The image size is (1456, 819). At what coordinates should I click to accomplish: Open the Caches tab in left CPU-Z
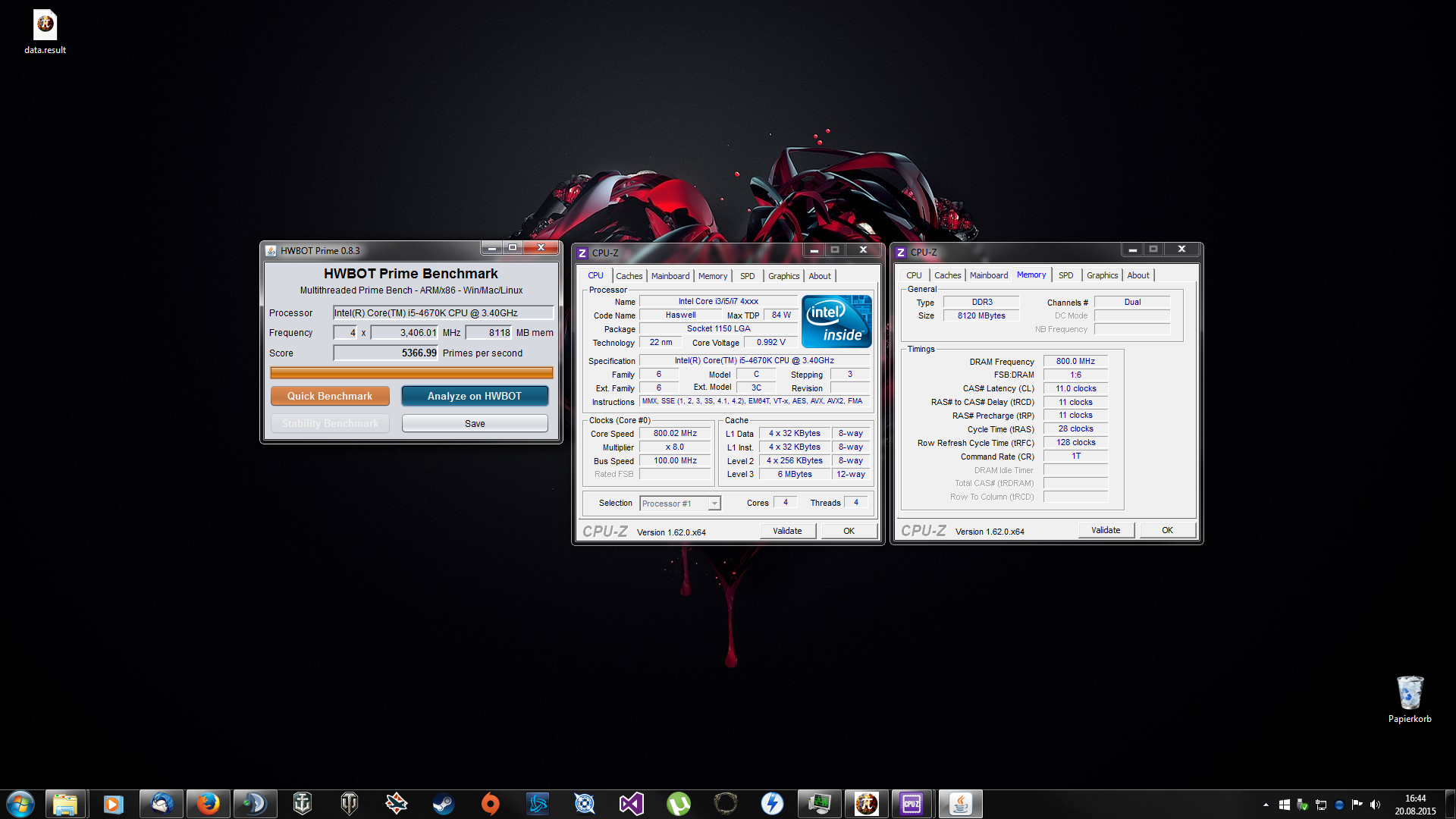click(x=629, y=276)
